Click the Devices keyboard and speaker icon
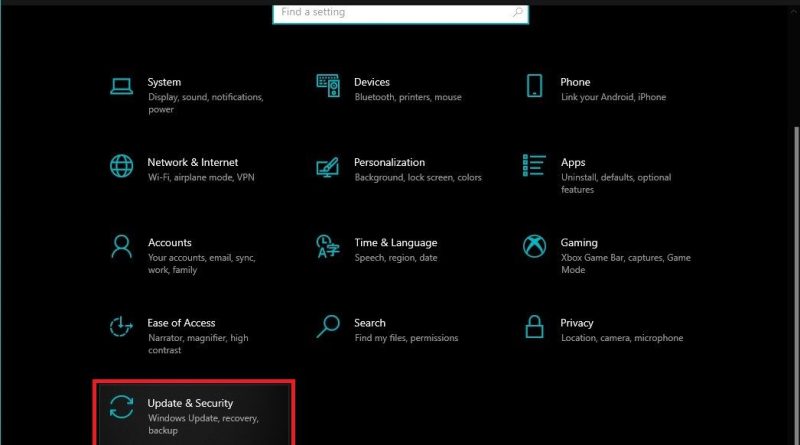Viewport: 800px width, 445px height. click(328, 85)
